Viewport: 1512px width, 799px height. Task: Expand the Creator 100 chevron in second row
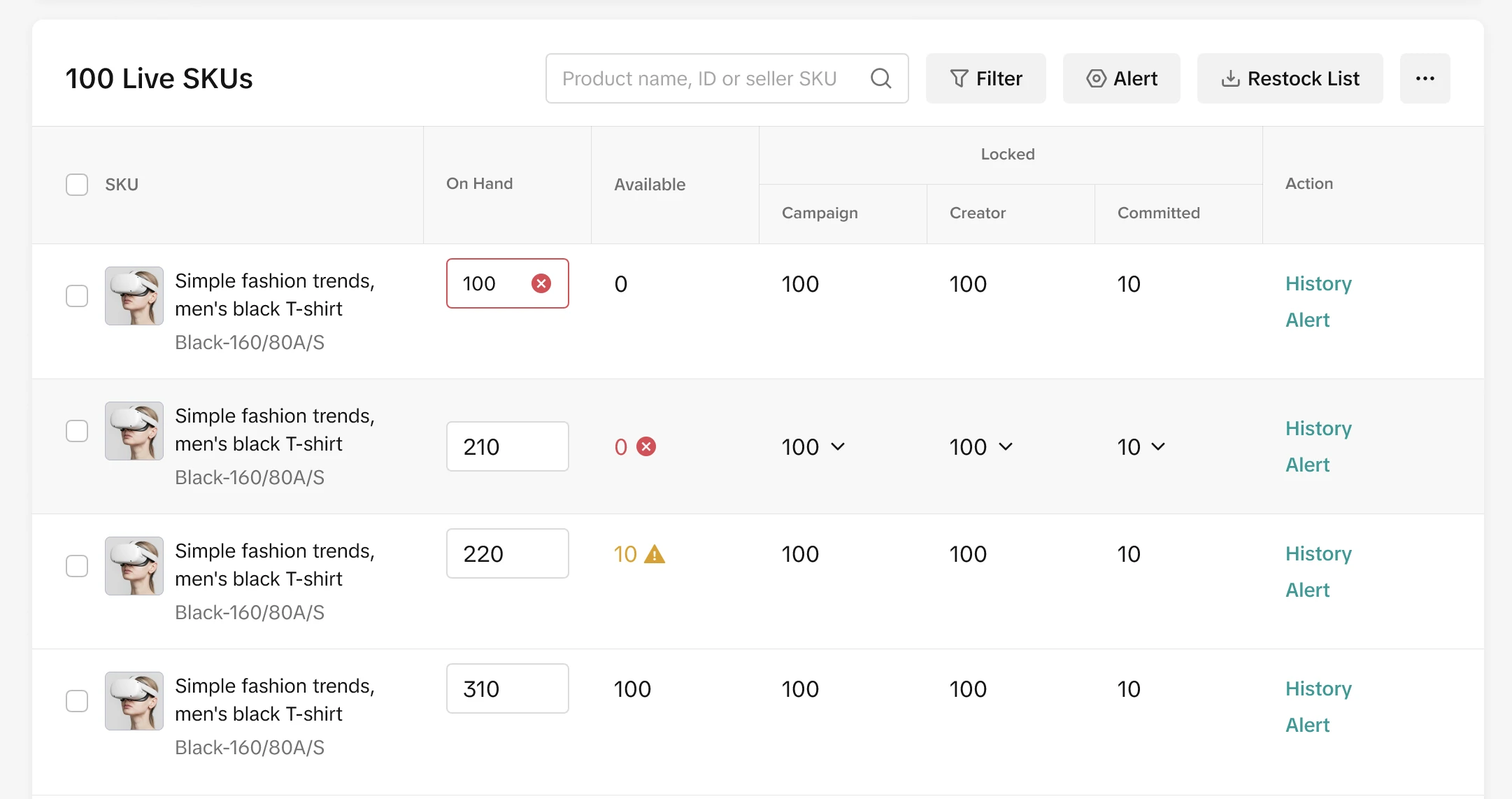(x=1006, y=446)
